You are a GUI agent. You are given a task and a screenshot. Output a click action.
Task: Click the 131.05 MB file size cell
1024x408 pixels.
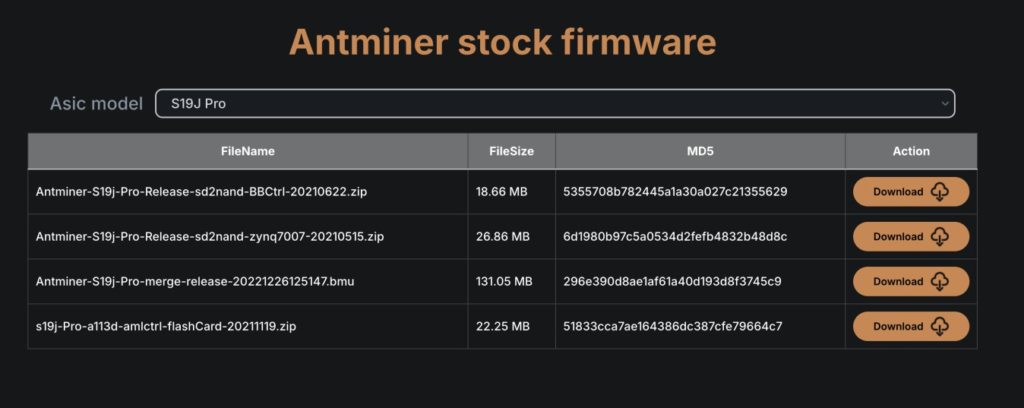[x=504, y=281]
